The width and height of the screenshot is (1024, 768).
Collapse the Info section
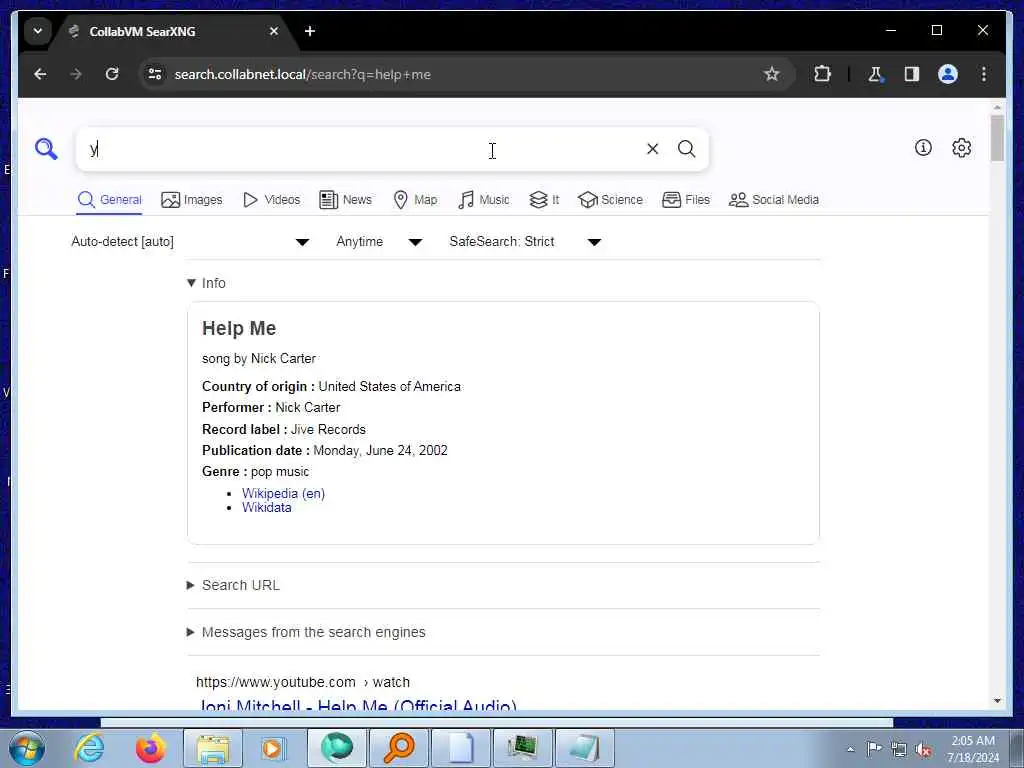[206, 283]
